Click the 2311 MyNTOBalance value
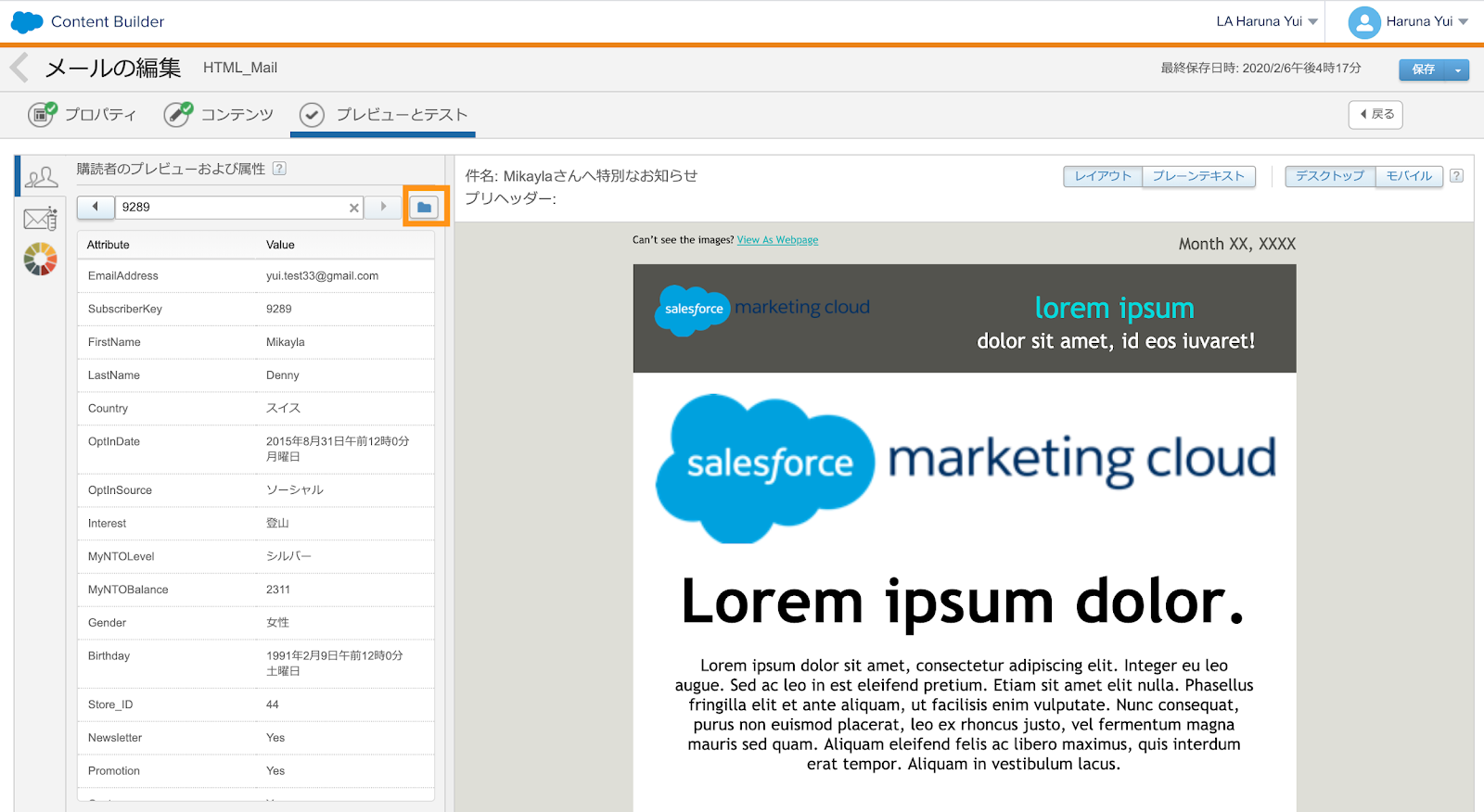The height and width of the screenshot is (812, 1484). point(278,590)
